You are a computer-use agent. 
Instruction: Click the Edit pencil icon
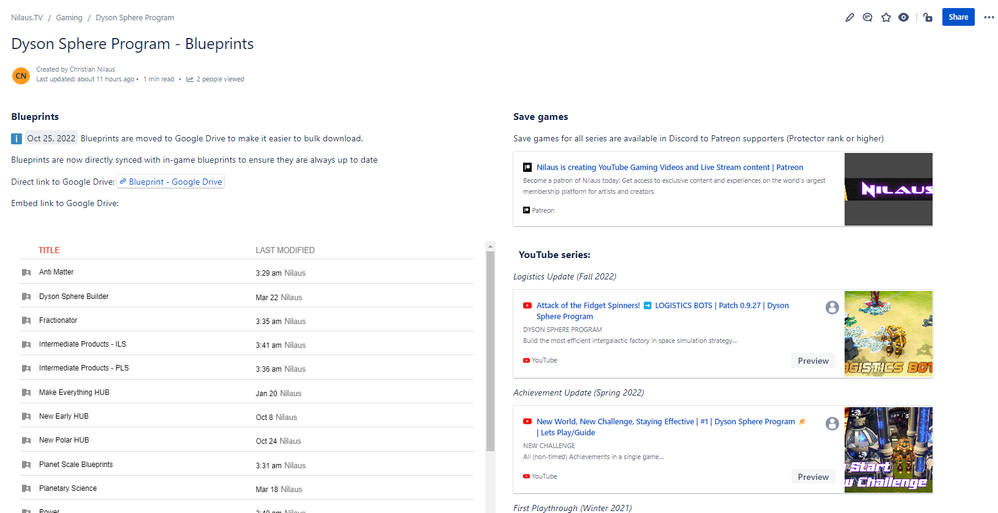click(x=849, y=18)
